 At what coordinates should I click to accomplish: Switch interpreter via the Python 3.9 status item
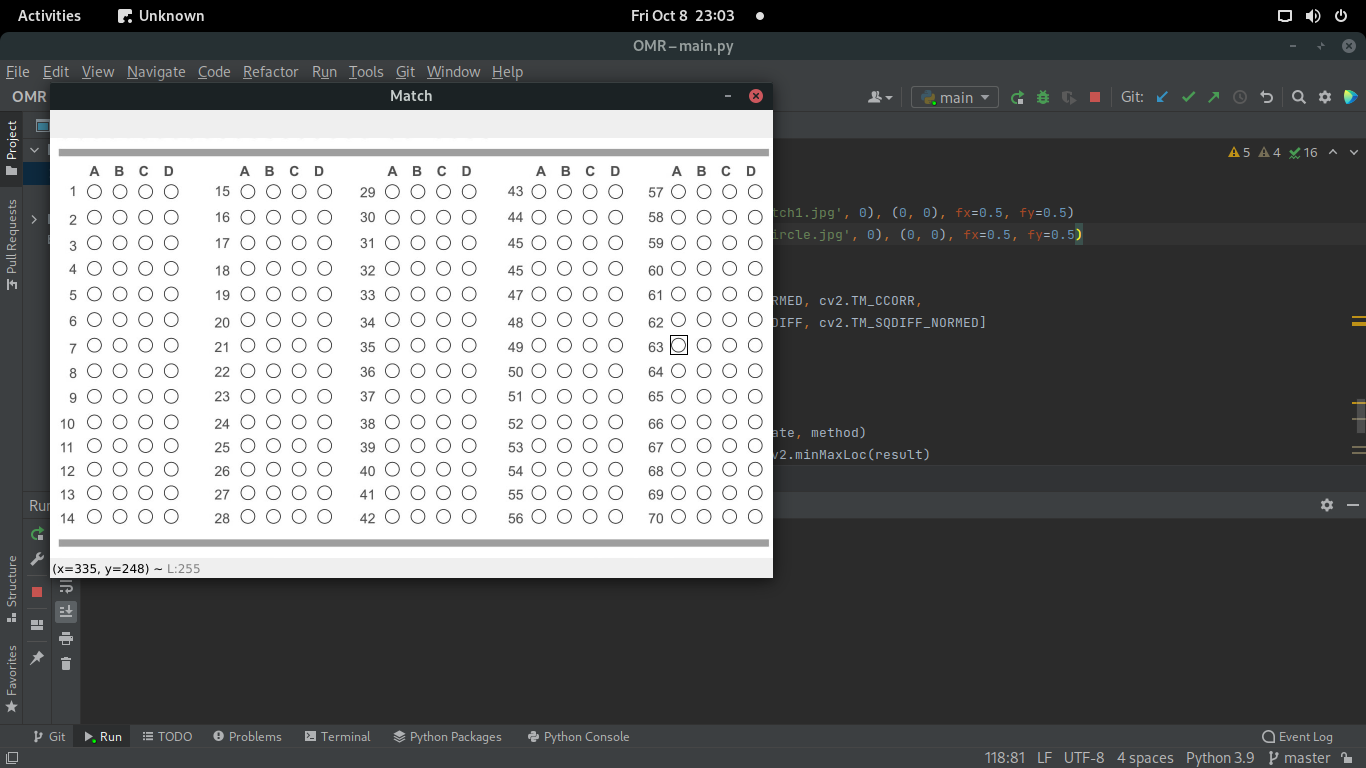click(1220, 758)
